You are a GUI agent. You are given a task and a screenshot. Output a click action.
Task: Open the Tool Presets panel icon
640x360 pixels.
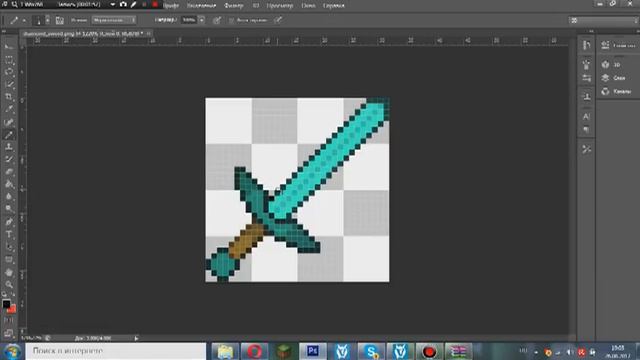tap(587, 149)
